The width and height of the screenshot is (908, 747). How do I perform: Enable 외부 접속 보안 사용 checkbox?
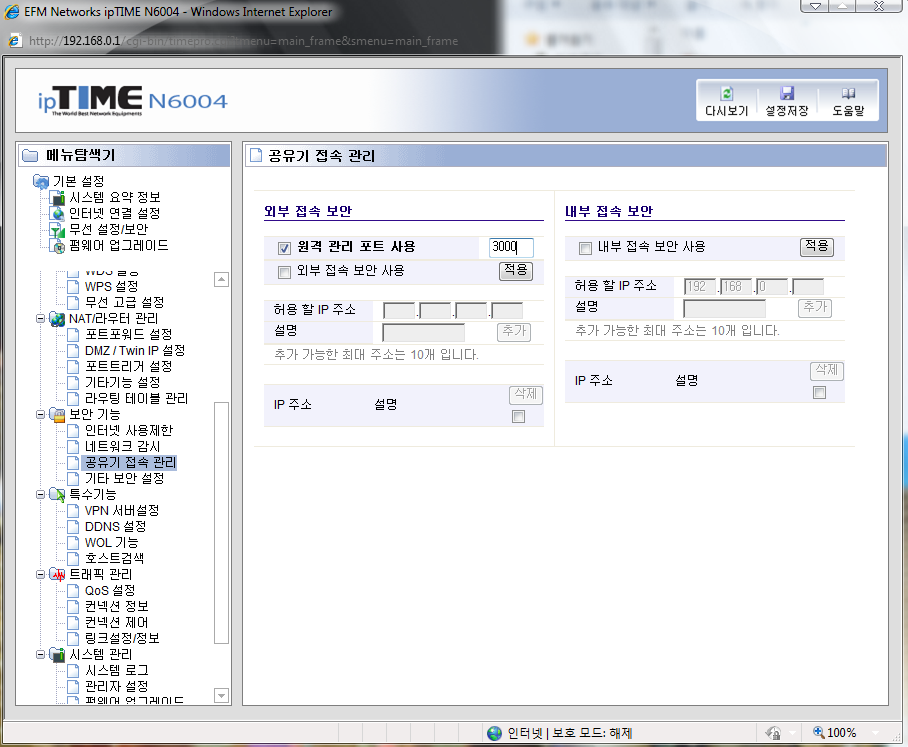284,272
